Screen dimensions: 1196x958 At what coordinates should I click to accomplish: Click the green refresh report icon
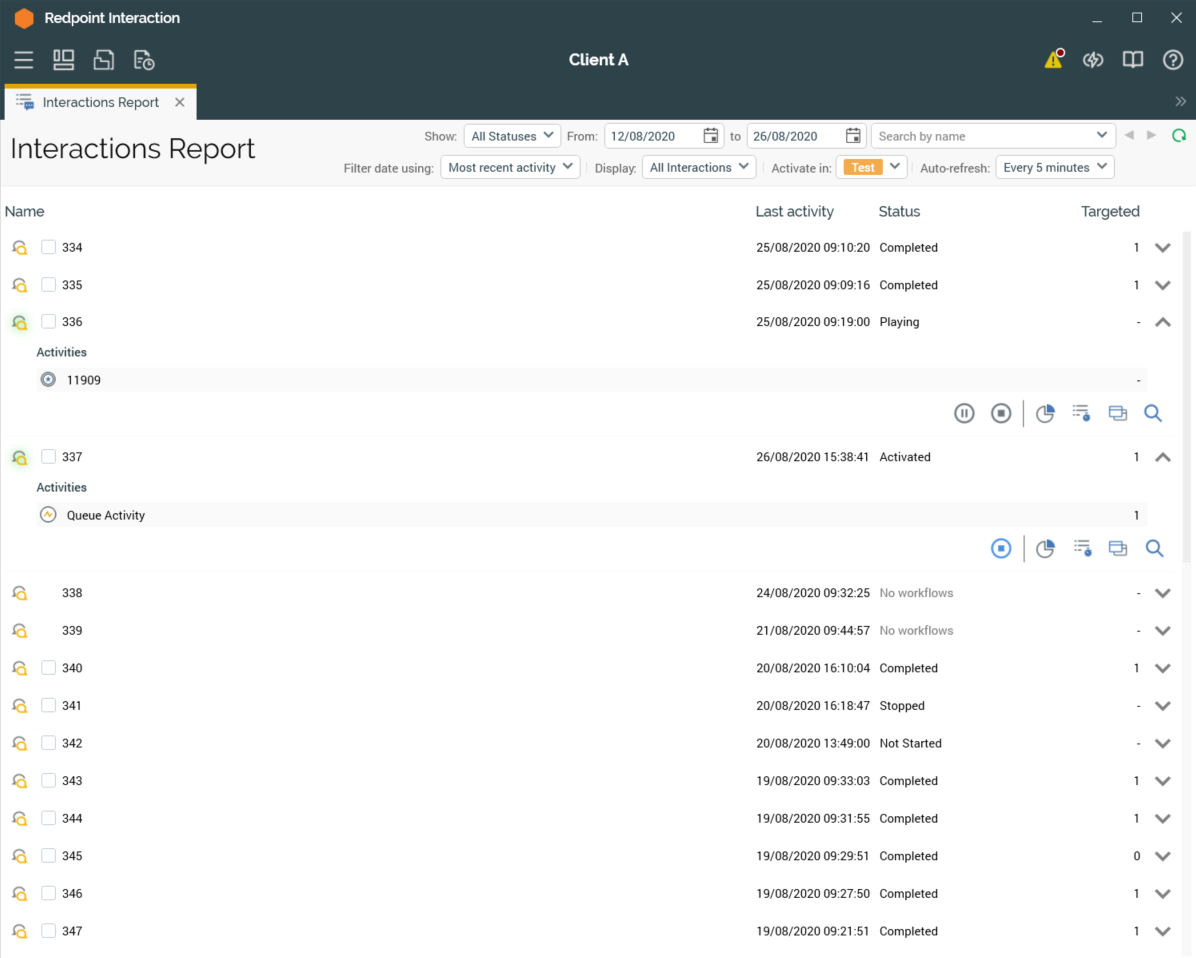pyautogui.click(x=1179, y=136)
